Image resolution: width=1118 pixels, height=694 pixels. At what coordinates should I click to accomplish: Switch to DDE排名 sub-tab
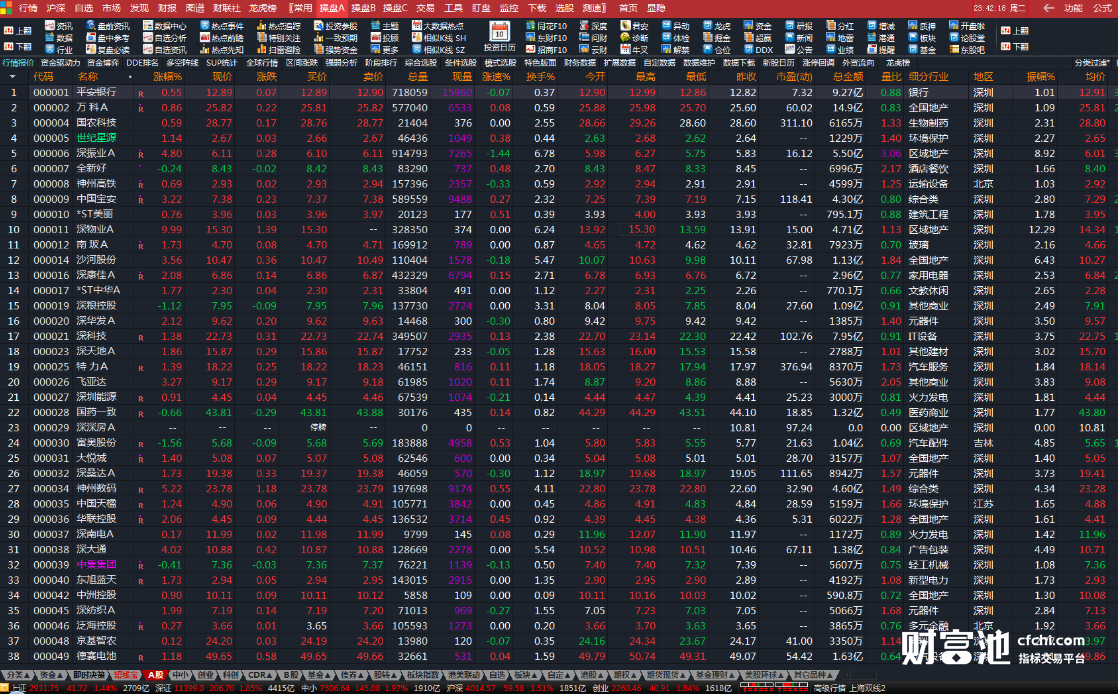(143, 63)
